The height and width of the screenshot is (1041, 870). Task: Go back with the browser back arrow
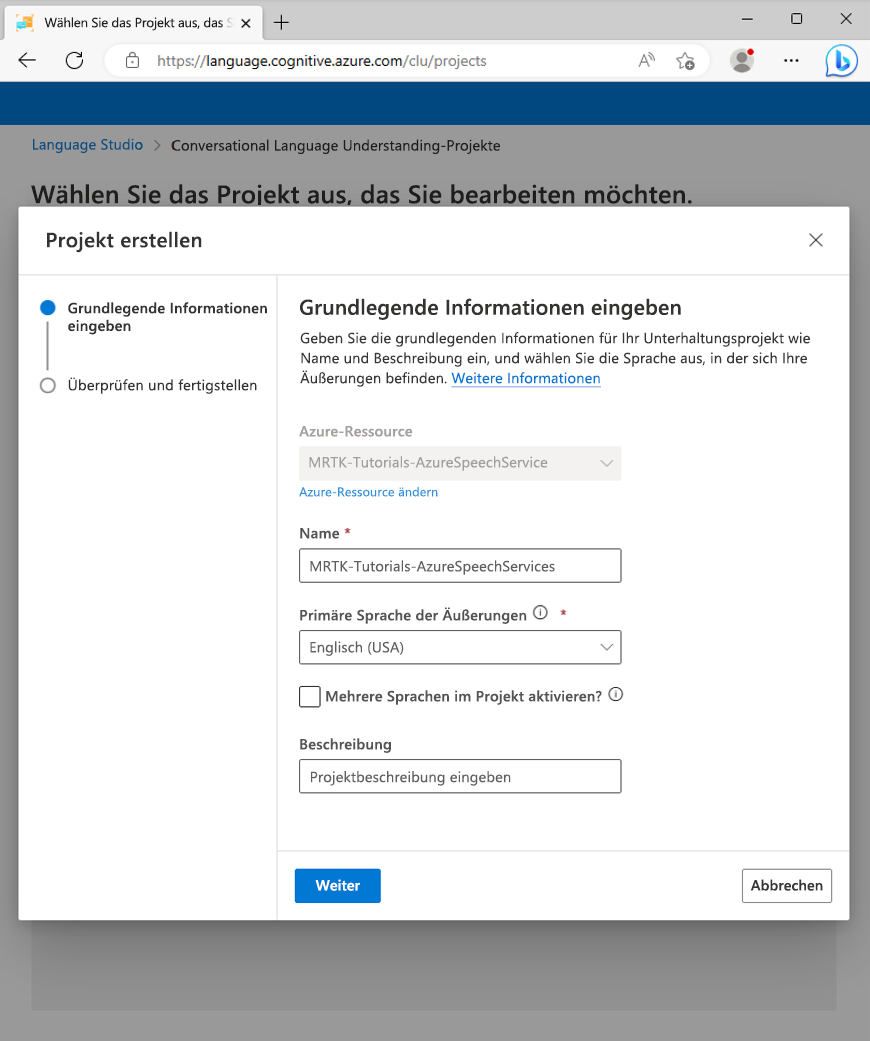[x=27, y=60]
